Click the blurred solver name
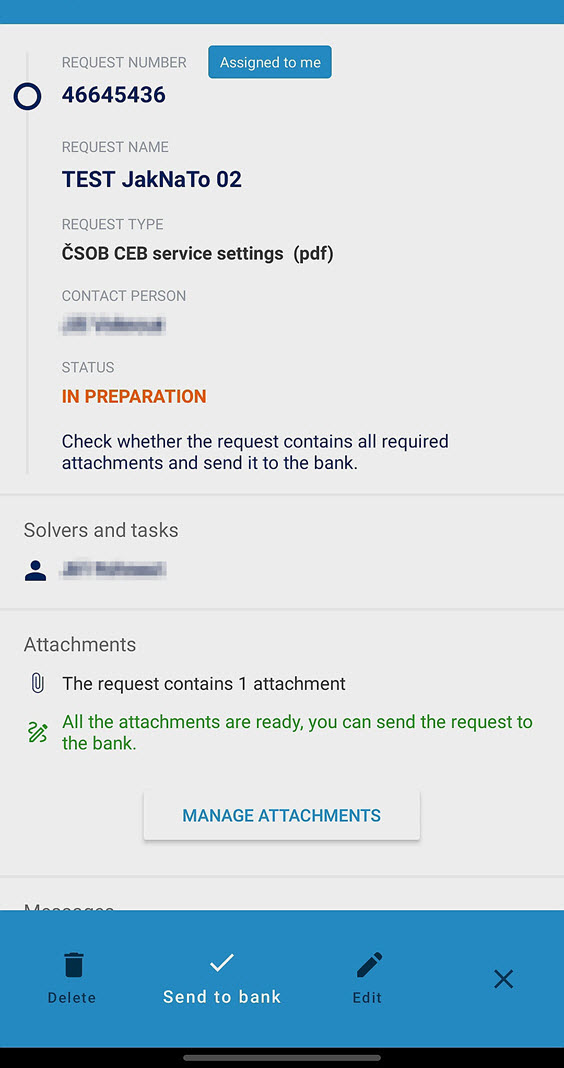Screen dimensions: 564x1068 (x=113, y=569)
